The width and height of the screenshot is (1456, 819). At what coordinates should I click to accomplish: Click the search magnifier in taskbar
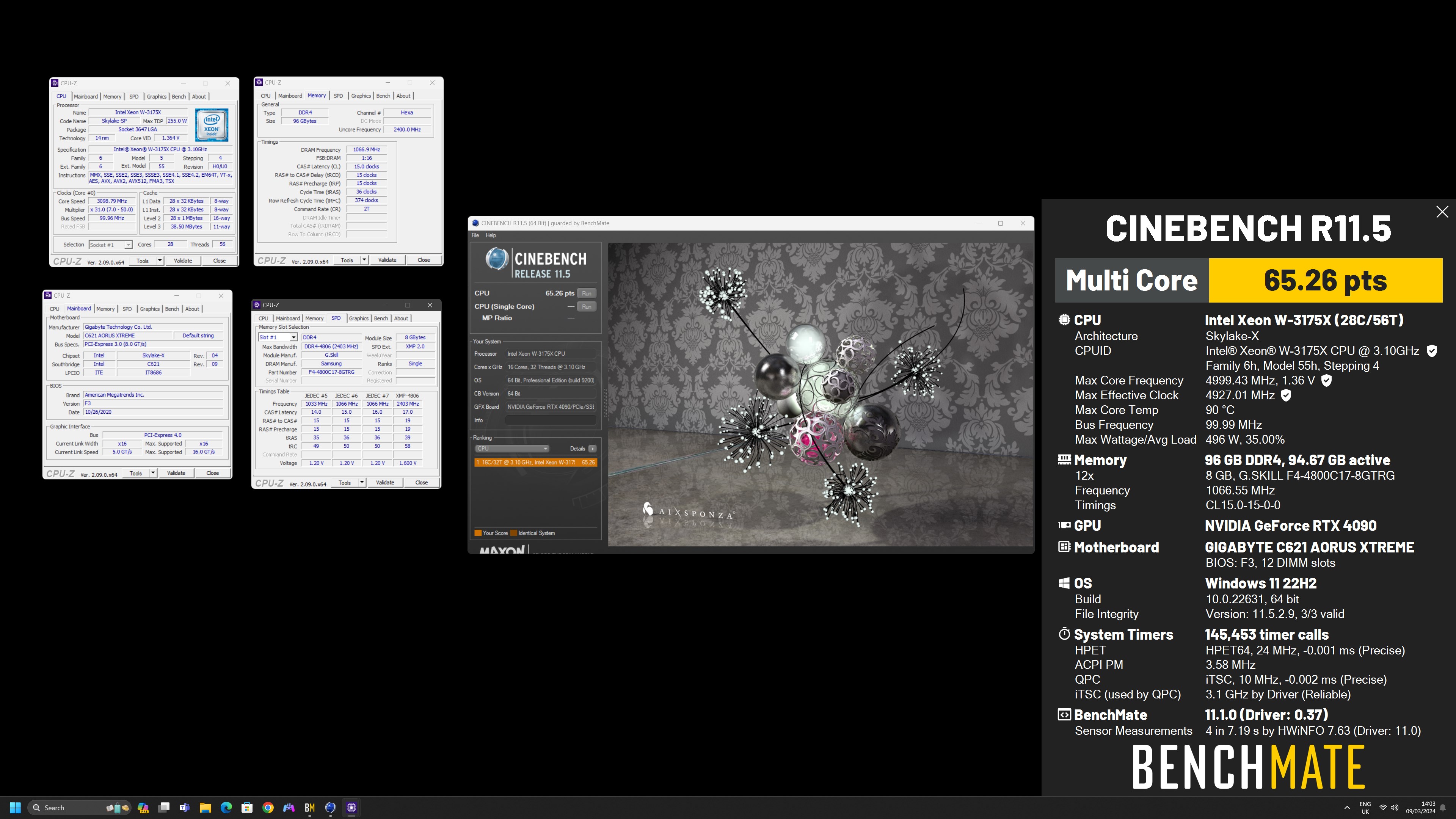click(x=36, y=807)
